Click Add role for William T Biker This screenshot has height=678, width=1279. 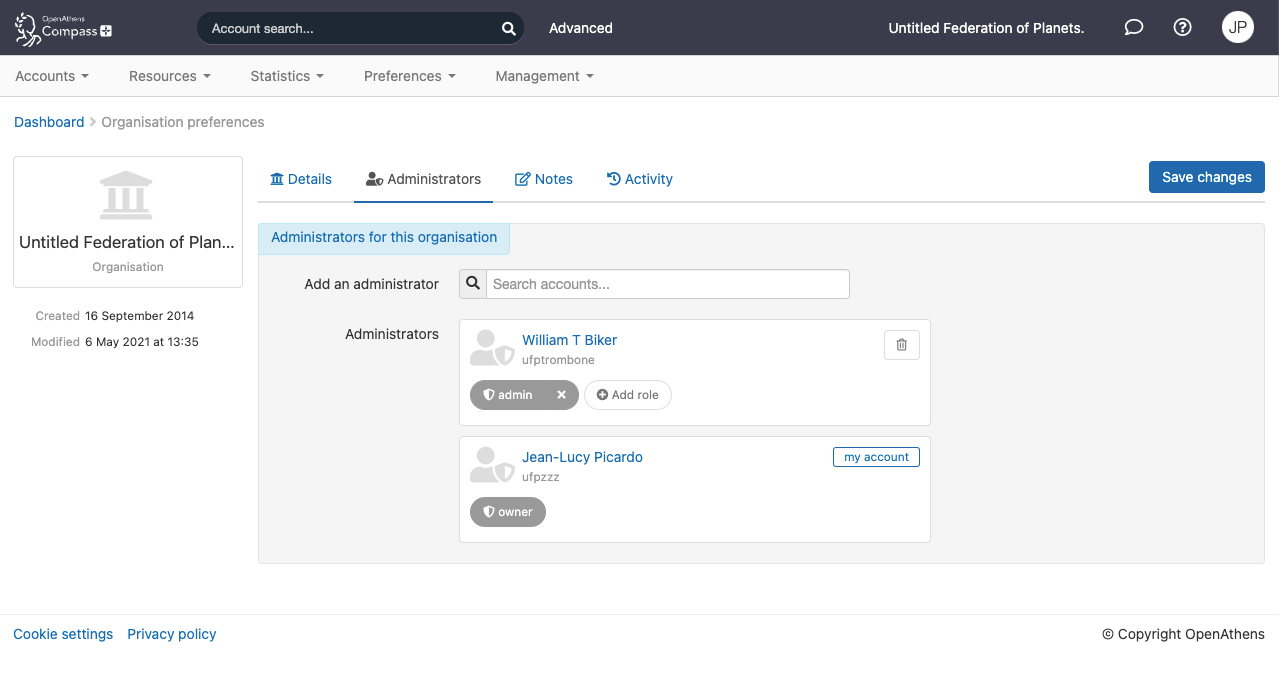[627, 394]
